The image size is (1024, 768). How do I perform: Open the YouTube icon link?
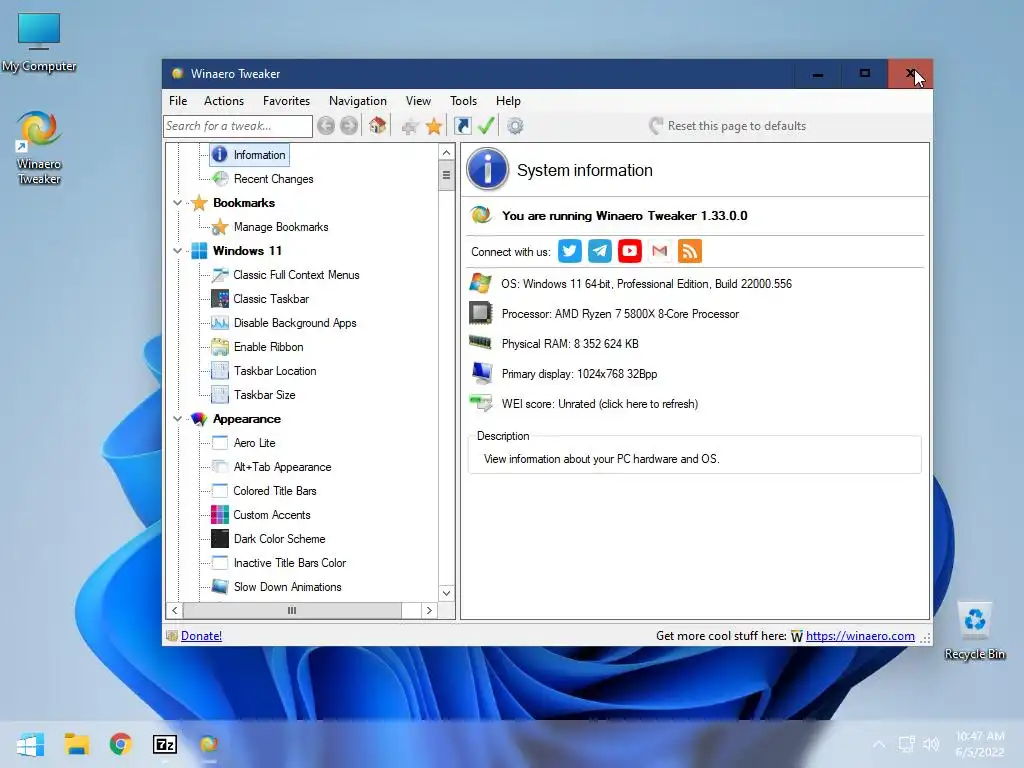(x=630, y=251)
